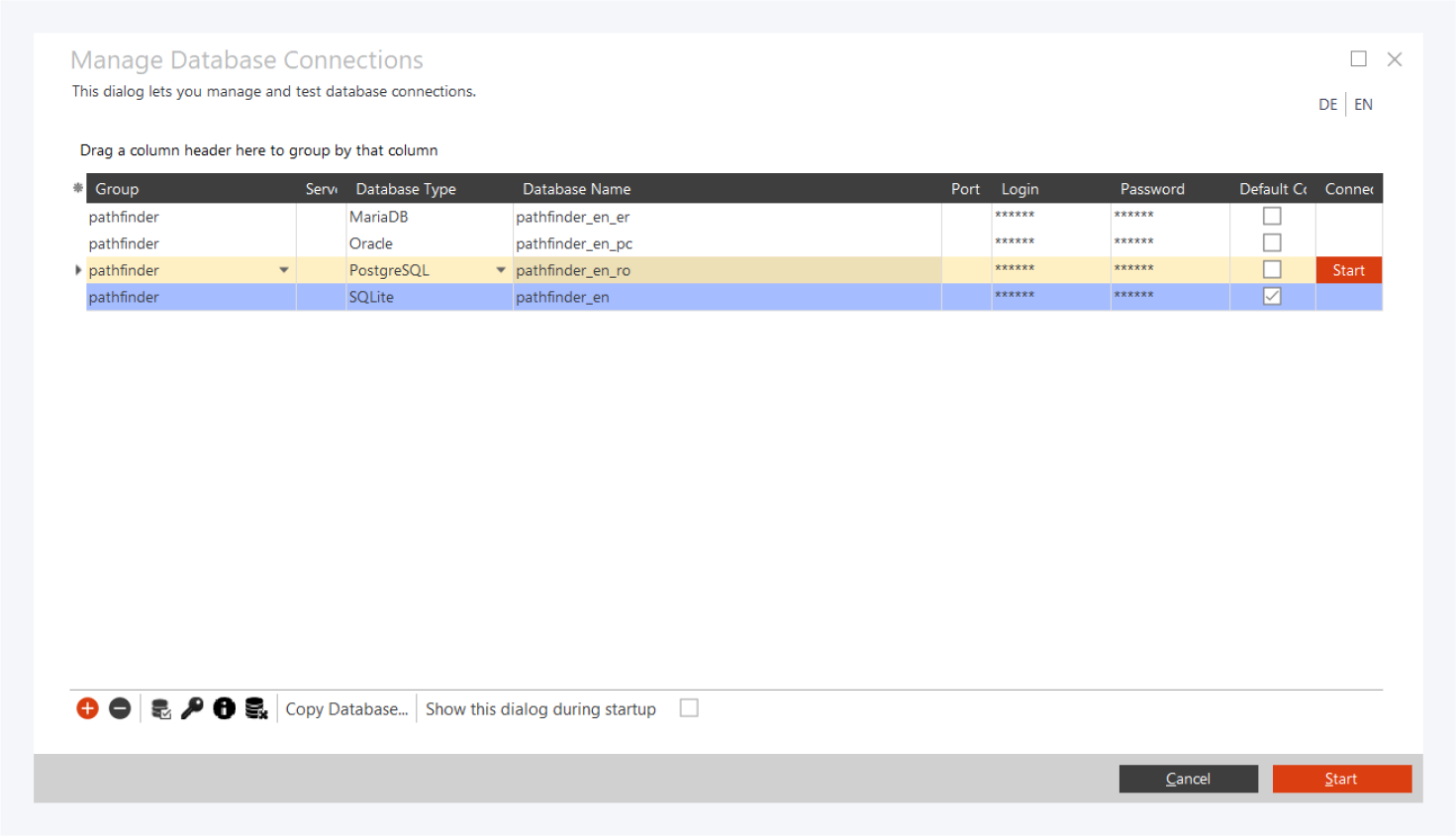Click the asterisk icon above the row indicators
1456x836 pixels.
point(76,188)
